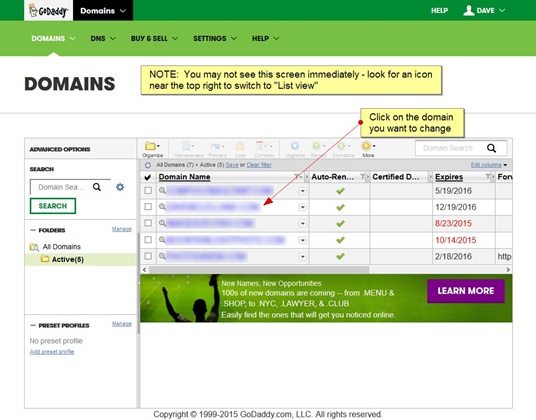Check the box for the 10/14/2015 domain
This screenshot has height=420, width=536.
(x=148, y=240)
